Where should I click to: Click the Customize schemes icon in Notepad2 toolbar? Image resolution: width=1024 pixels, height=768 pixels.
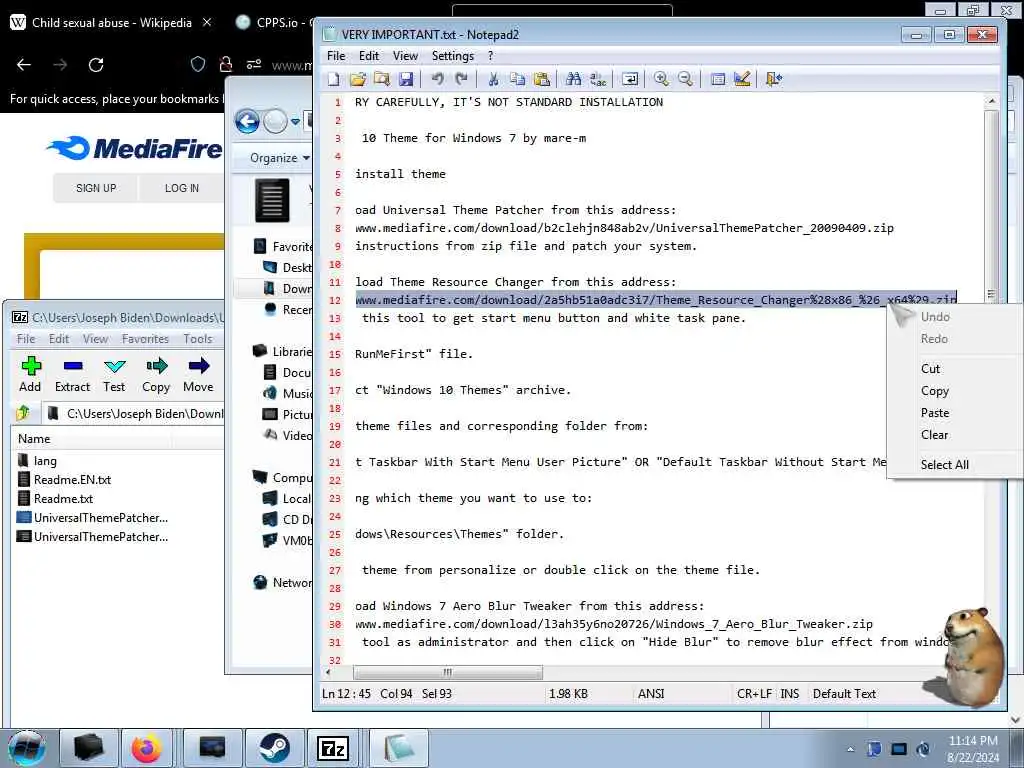[x=742, y=80]
